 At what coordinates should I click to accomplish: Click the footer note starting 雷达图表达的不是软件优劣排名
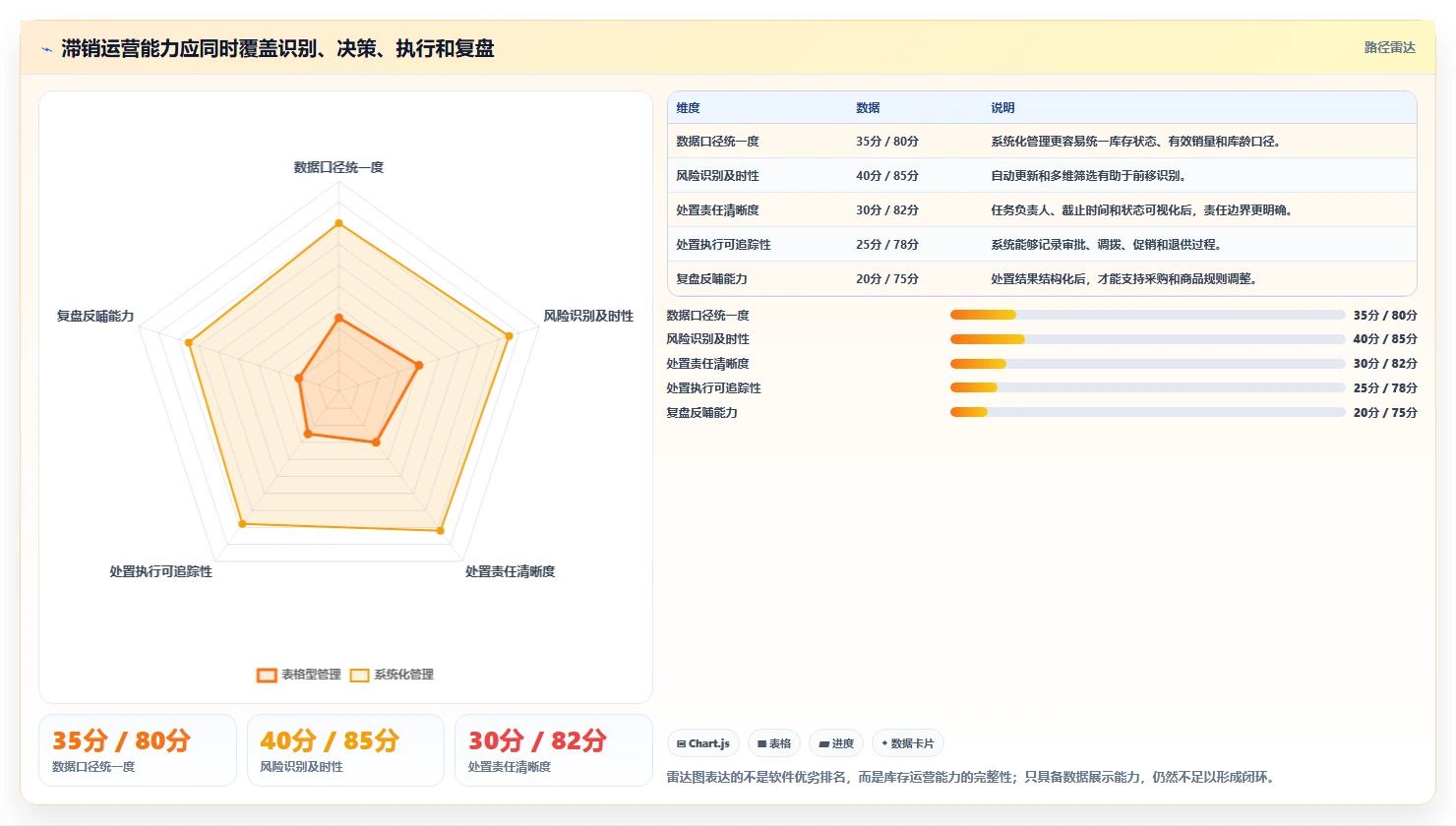(973, 777)
